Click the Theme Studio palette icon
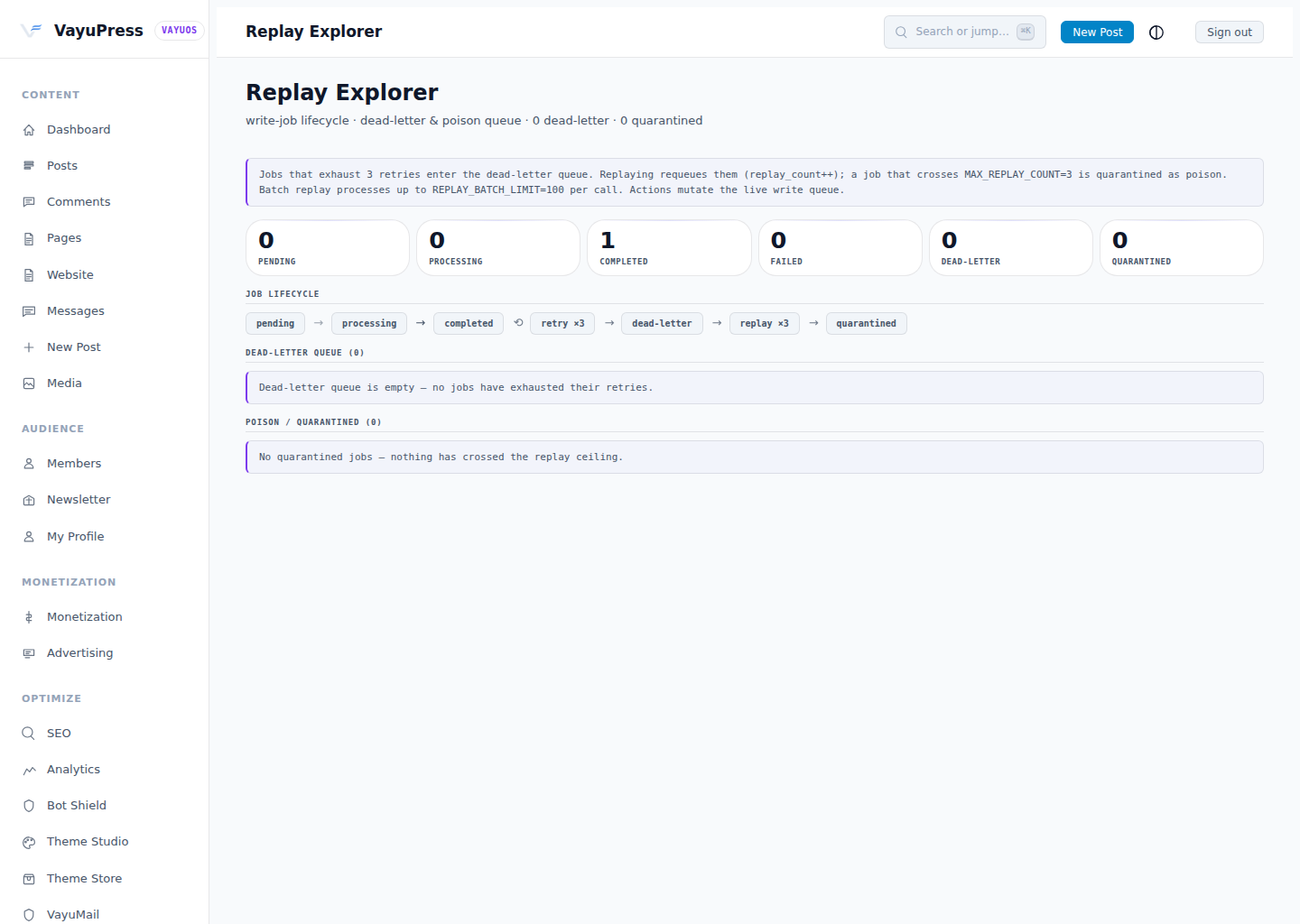 pos(29,842)
